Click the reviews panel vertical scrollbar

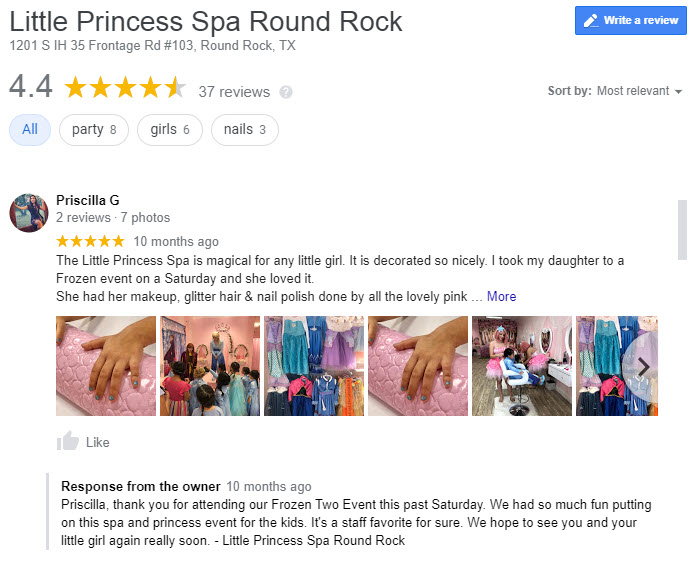682,230
